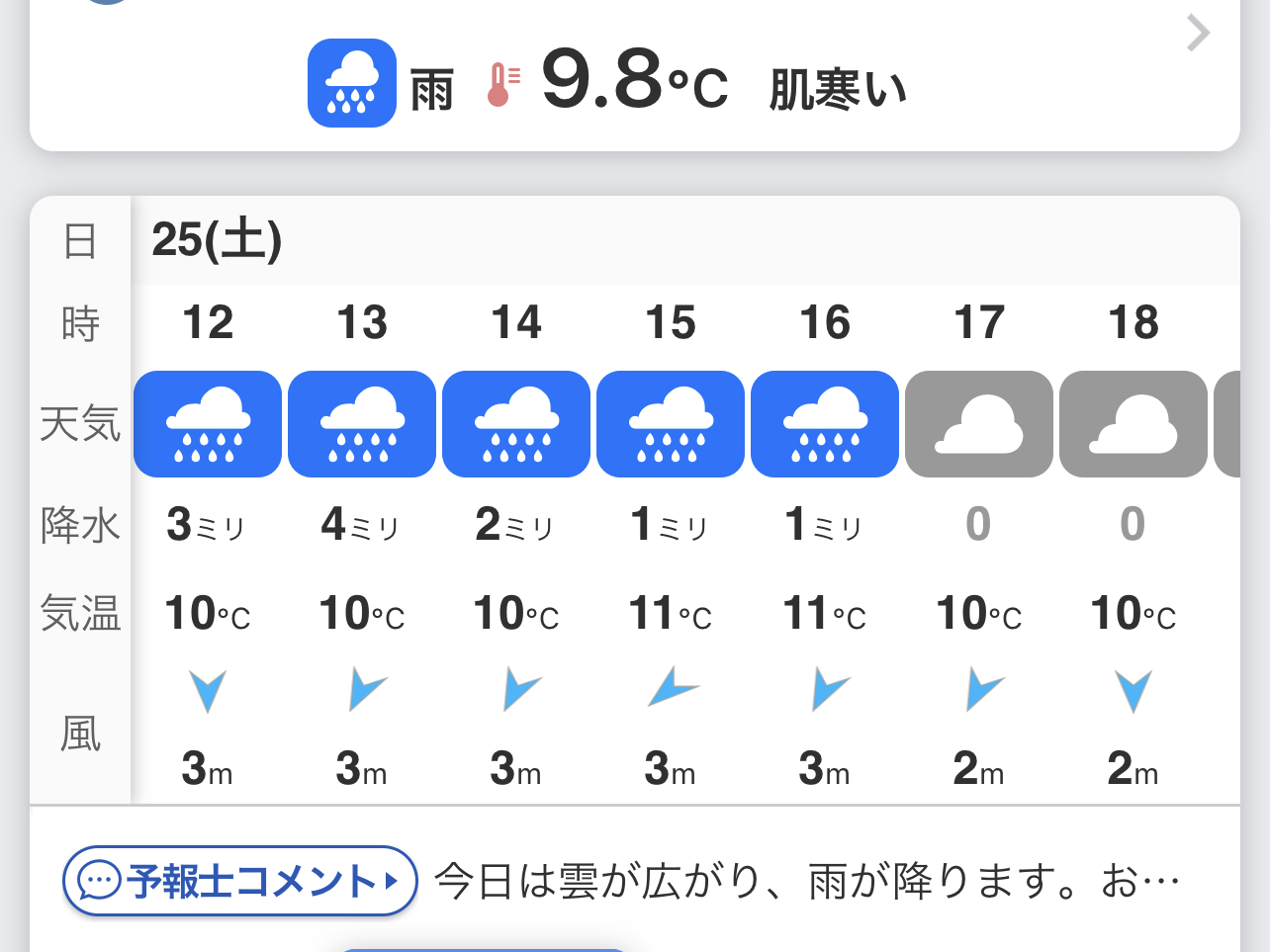
Task: Open the 予報士コメント button
Action: pyautogui.click(x=239, y=880)
